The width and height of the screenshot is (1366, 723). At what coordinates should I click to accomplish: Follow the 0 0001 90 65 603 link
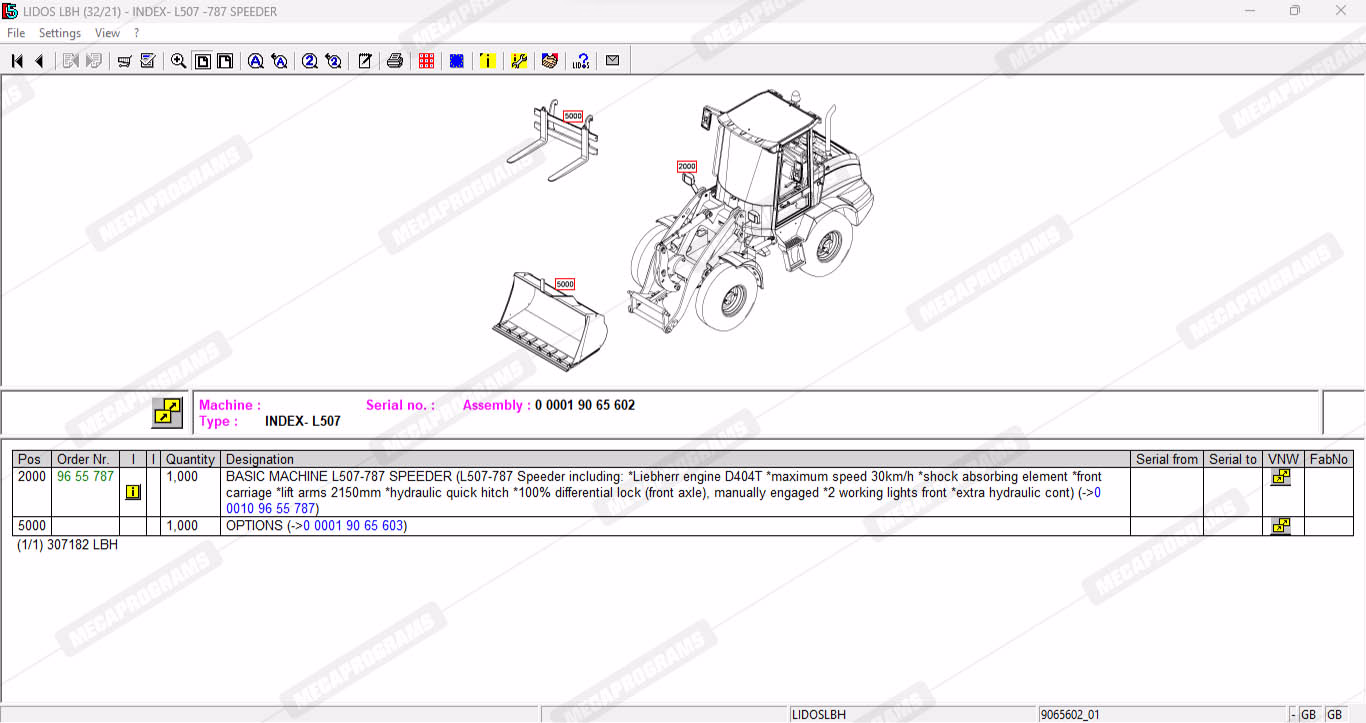(353, 526)
